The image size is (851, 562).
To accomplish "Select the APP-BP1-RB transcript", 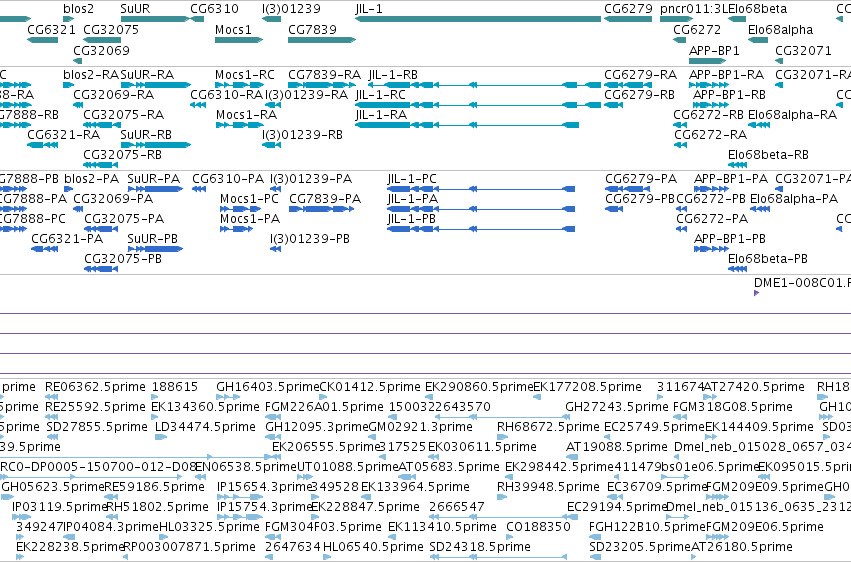I will (711, 105).
